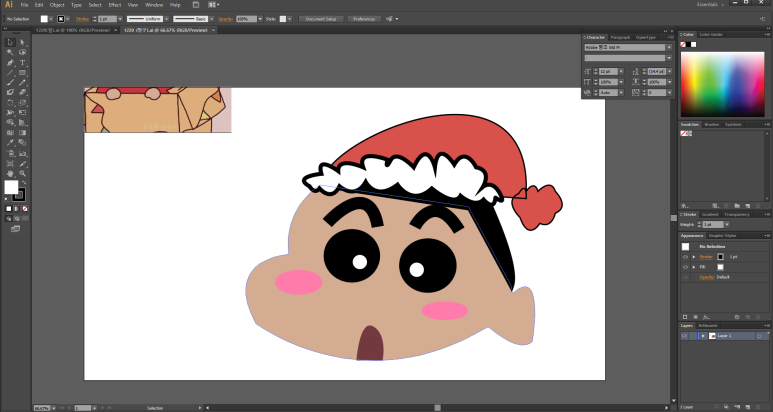Screen dimensions: 773x412
Task: Switch to the Brushes tab
Action: (x=711, y=125)
